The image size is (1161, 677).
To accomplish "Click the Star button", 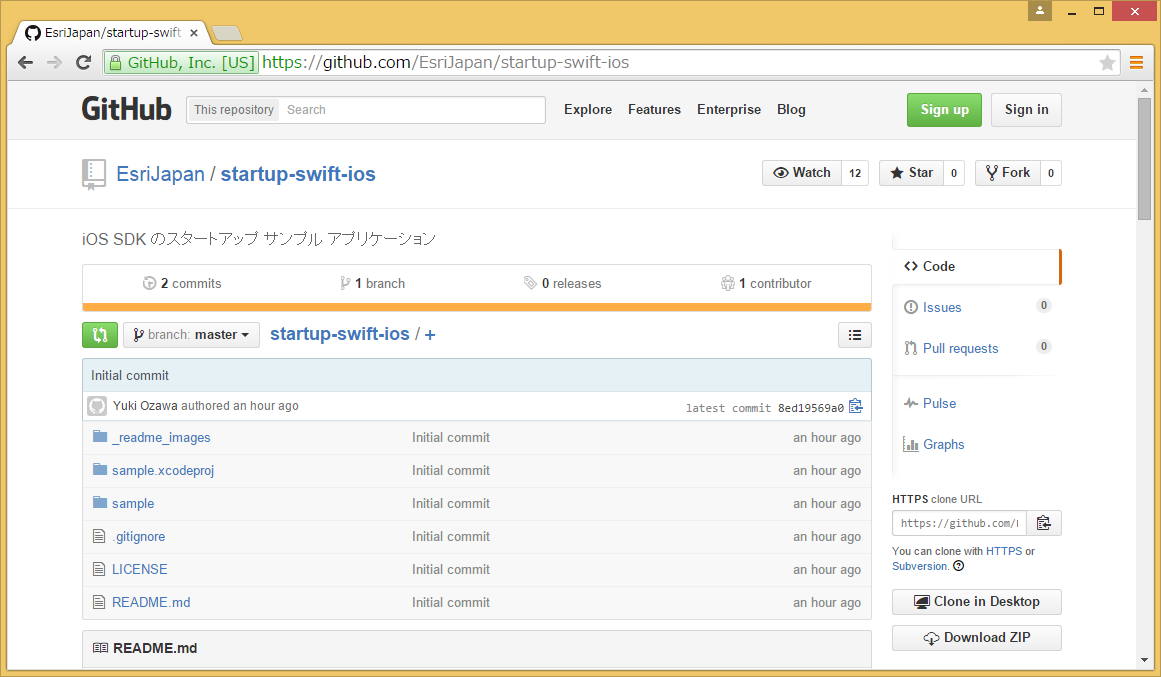I will 911,173.
